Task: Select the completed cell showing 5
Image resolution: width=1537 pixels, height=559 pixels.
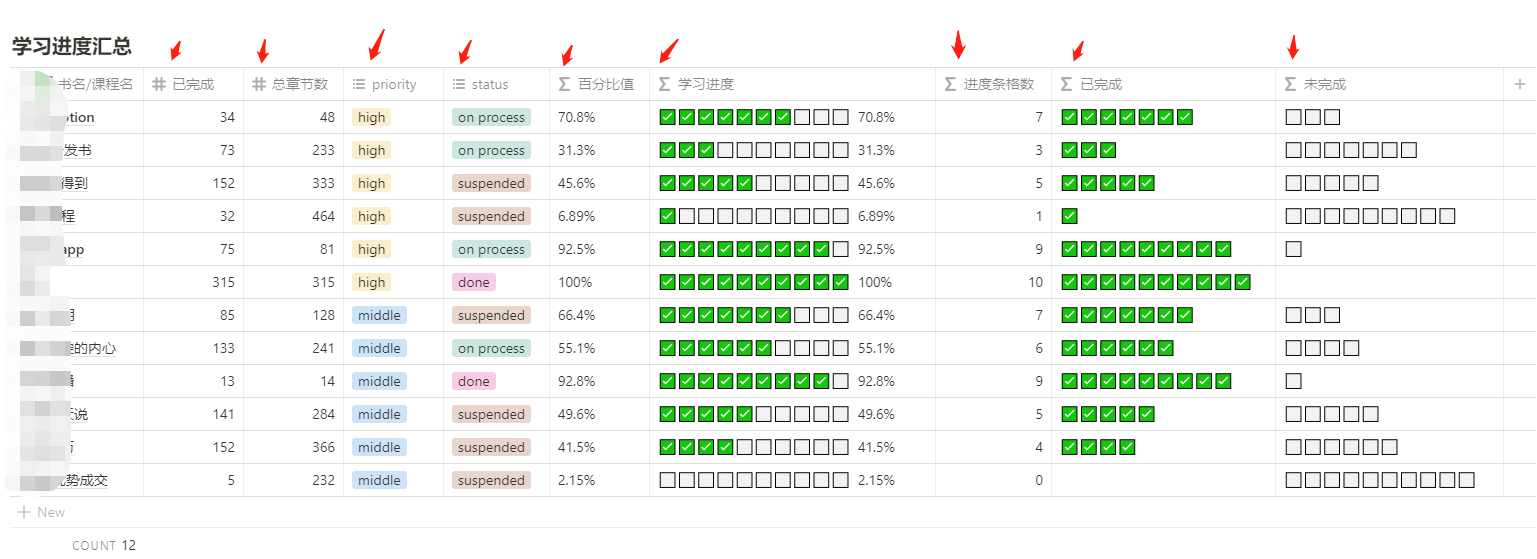Action: point(193,480)
